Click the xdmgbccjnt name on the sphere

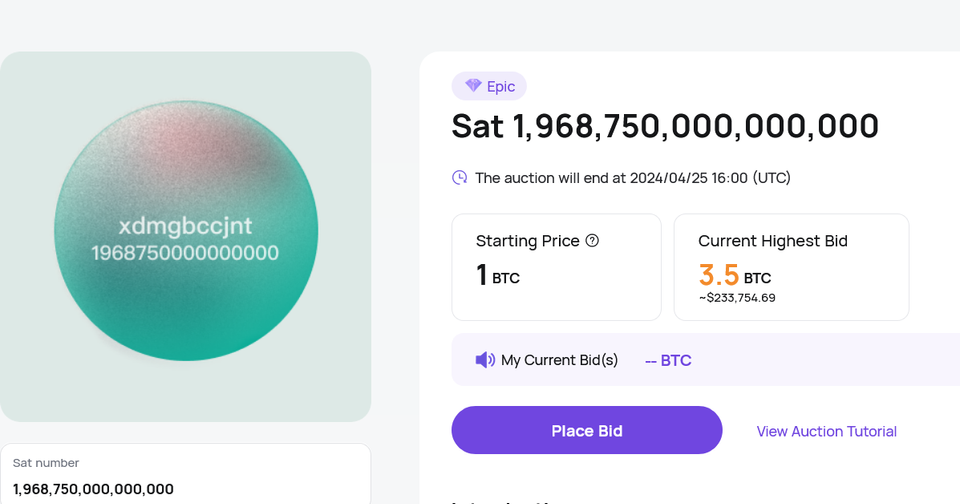185,224
